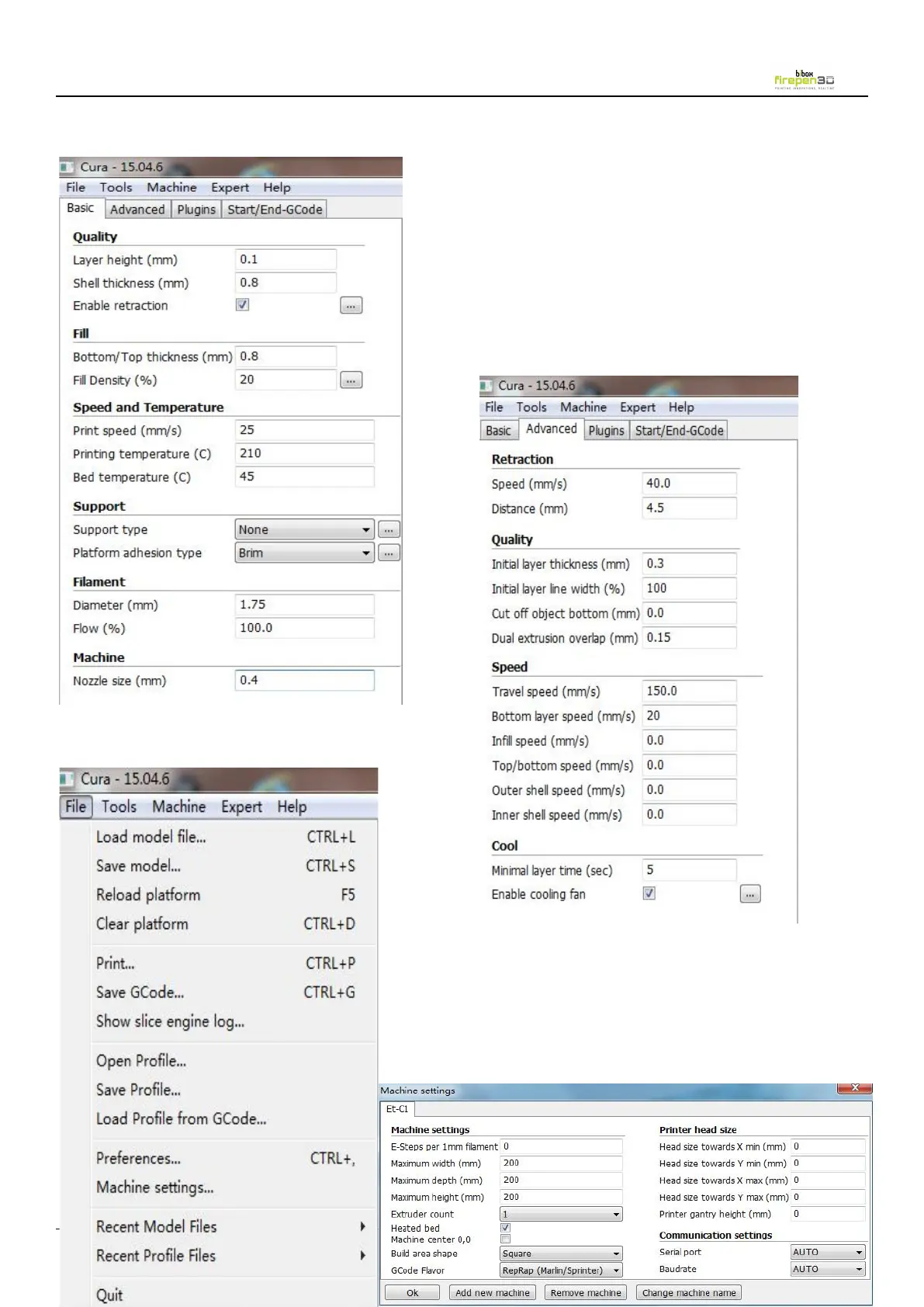924x1307 pixels.
Task: Click Retraction Distance field showing 4.5
Action: (689, 508)
